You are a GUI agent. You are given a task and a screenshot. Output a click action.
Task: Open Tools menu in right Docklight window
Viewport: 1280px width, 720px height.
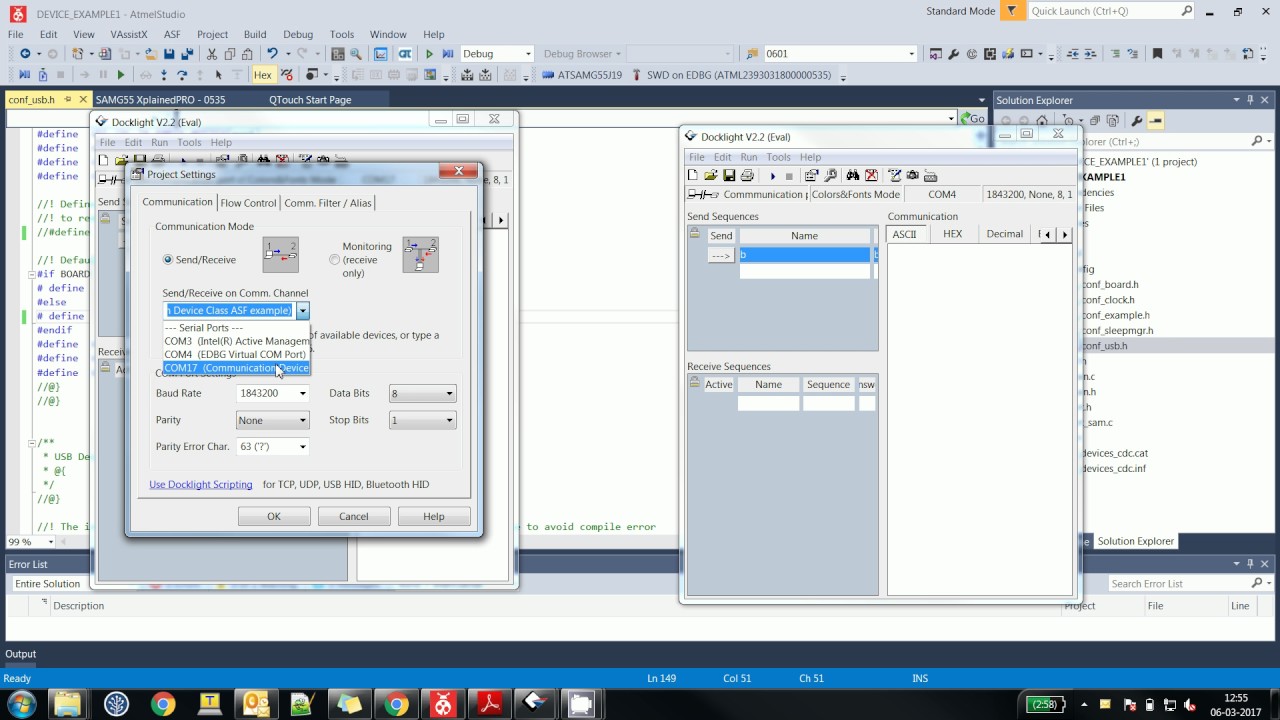click(778, 157)
